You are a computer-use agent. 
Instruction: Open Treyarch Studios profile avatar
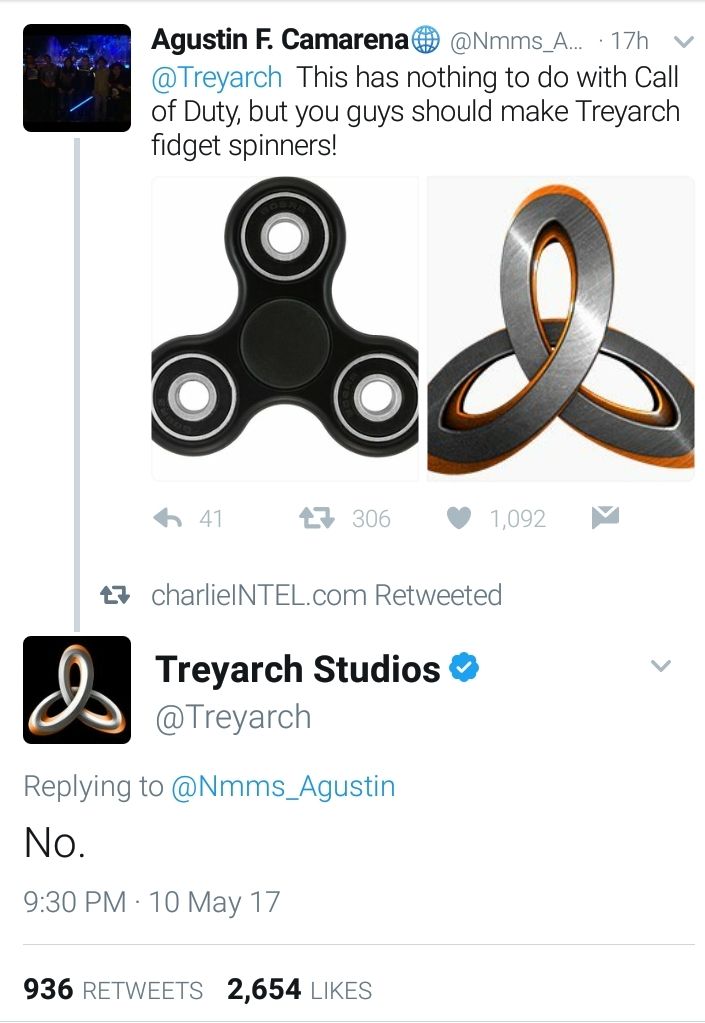(77, 689)
